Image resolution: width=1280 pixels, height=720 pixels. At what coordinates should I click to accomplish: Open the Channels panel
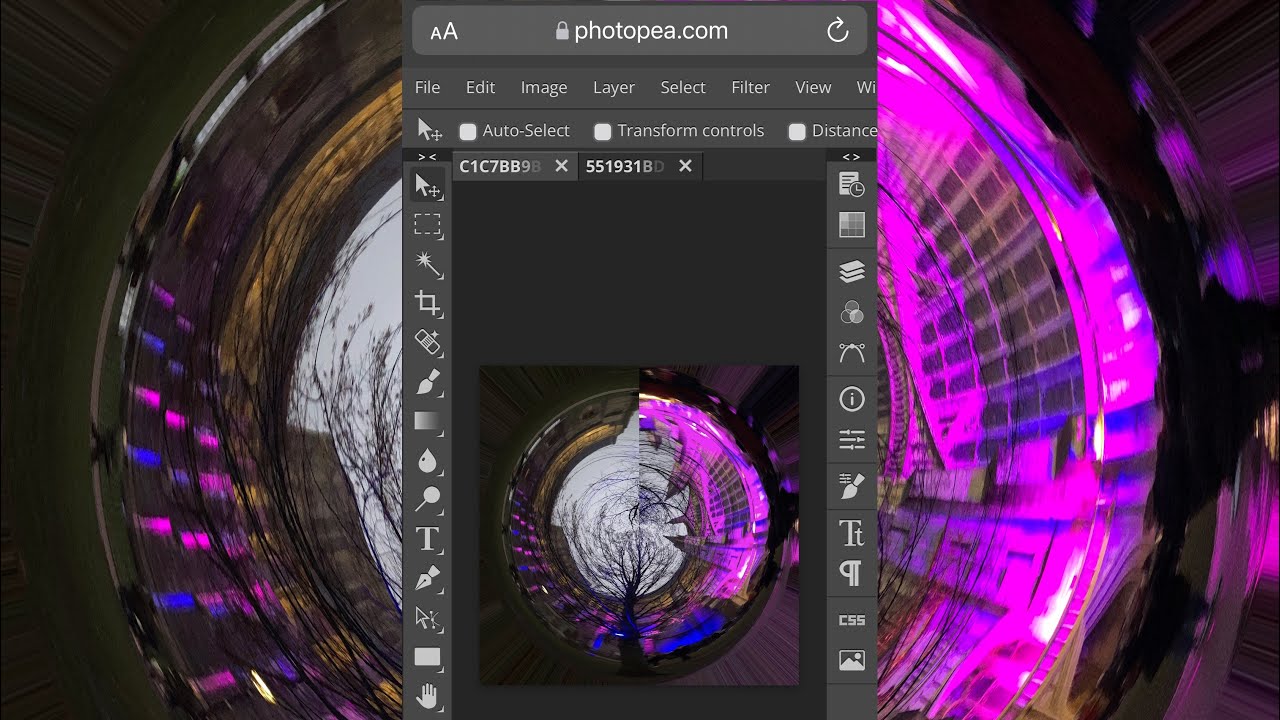pyautogui.click(x=852, y=312)
